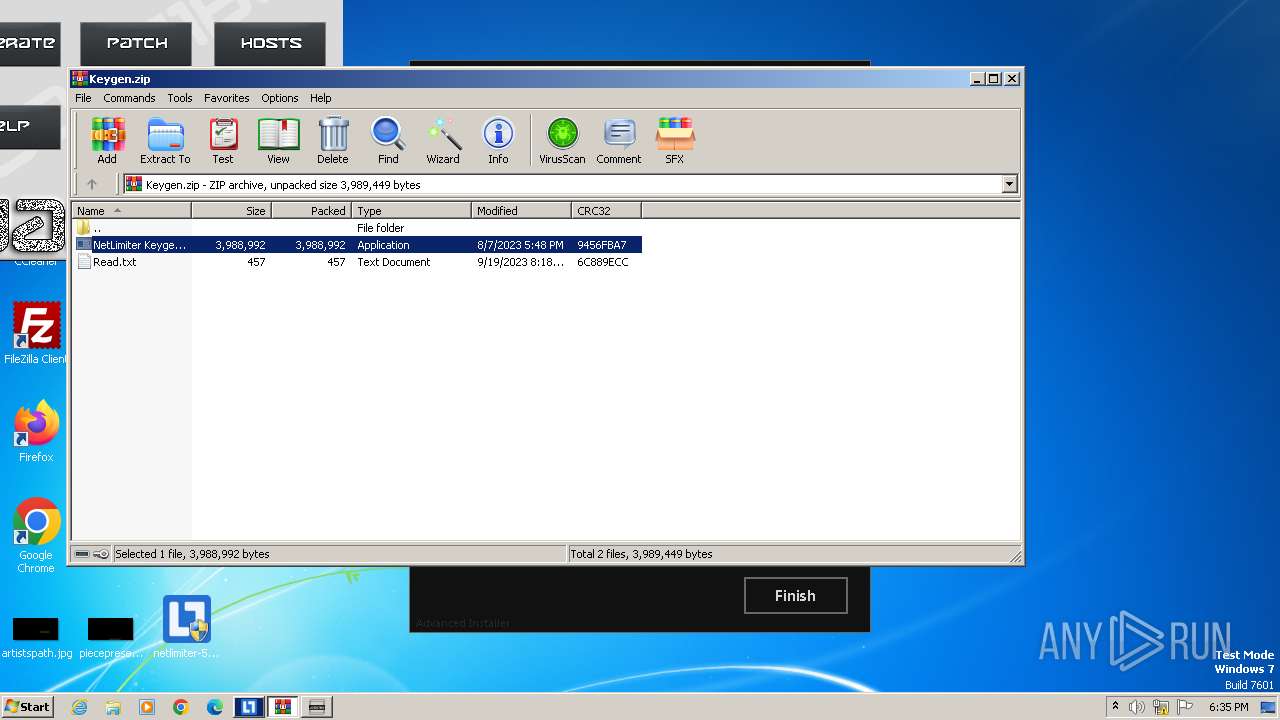
Task: Open the Options menu
Action: click(280, 98)
